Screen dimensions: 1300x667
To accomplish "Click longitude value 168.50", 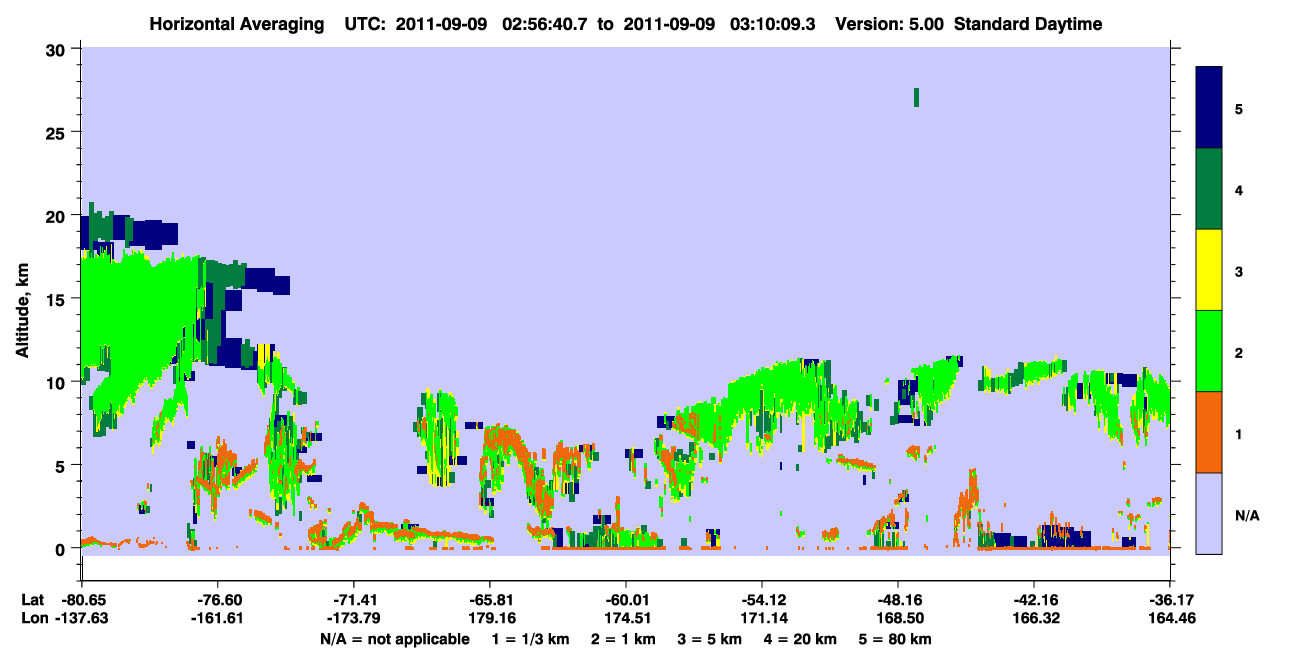I will [x=898, y=618].
